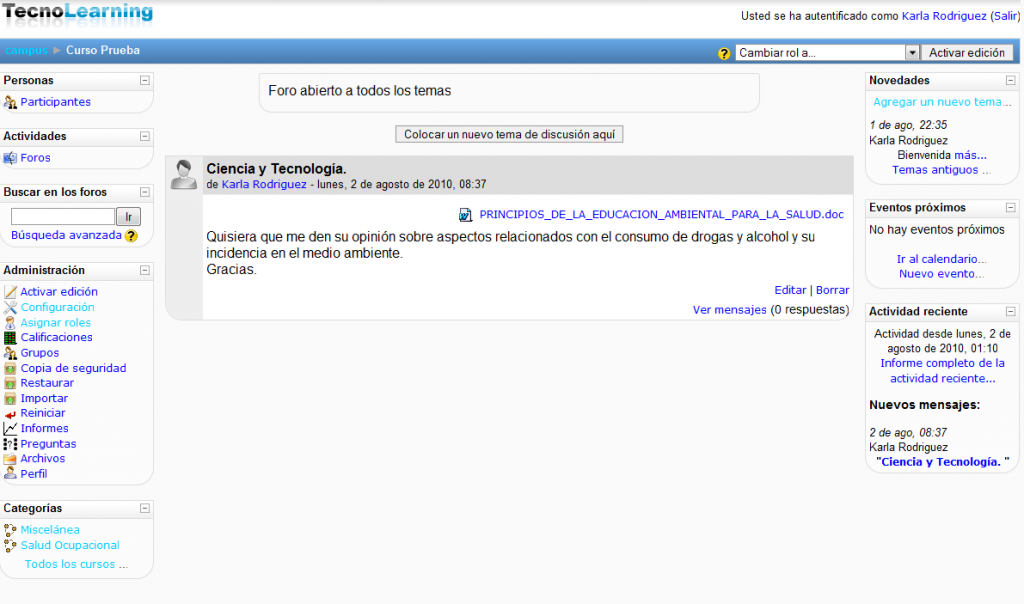The width and height of the screenshot is (1024, 604).
Task: Open help icon beside Búsqueda avanzada
Action: [131, 236]
